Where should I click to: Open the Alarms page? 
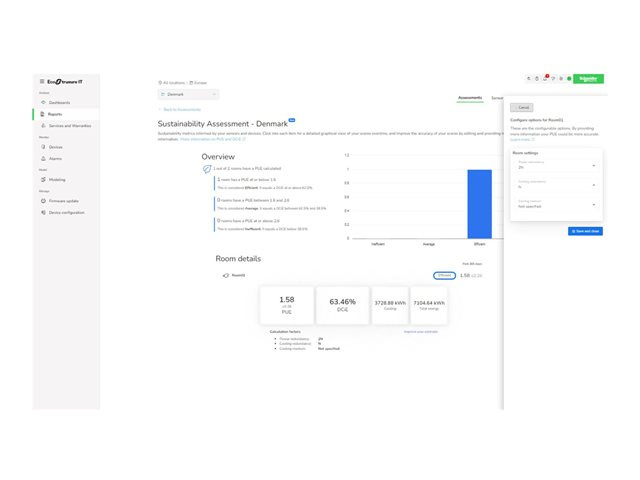[55, 158]
